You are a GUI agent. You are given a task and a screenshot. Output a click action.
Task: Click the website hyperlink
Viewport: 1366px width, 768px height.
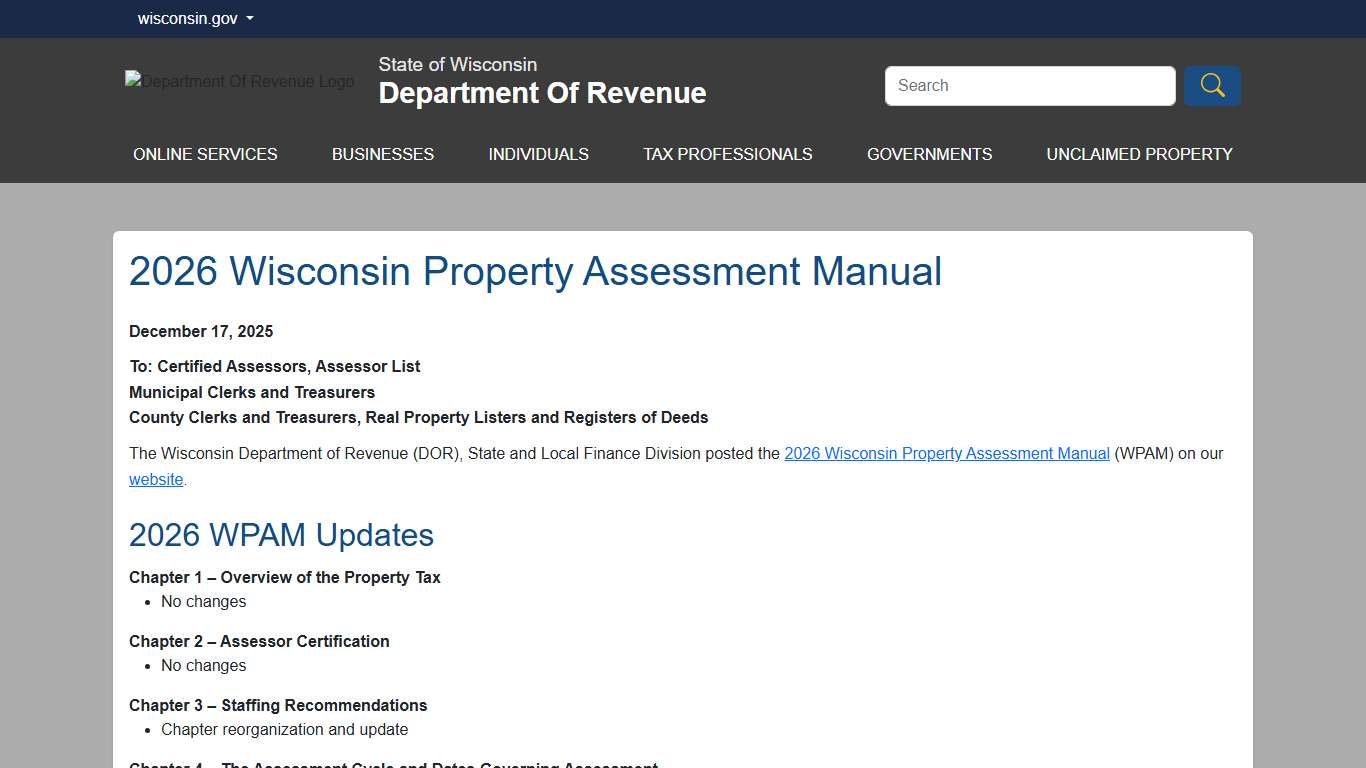point(155,479)
